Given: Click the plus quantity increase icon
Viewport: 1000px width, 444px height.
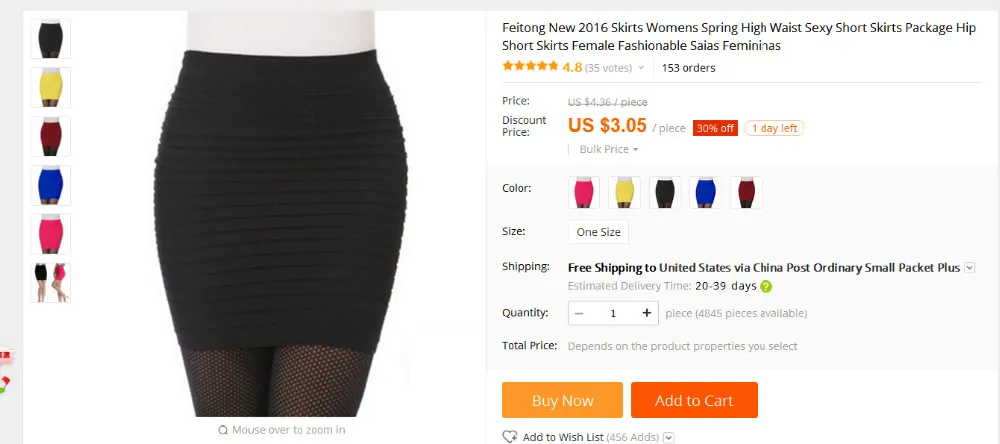Looking at the screenshot, I should coord(647,313).
